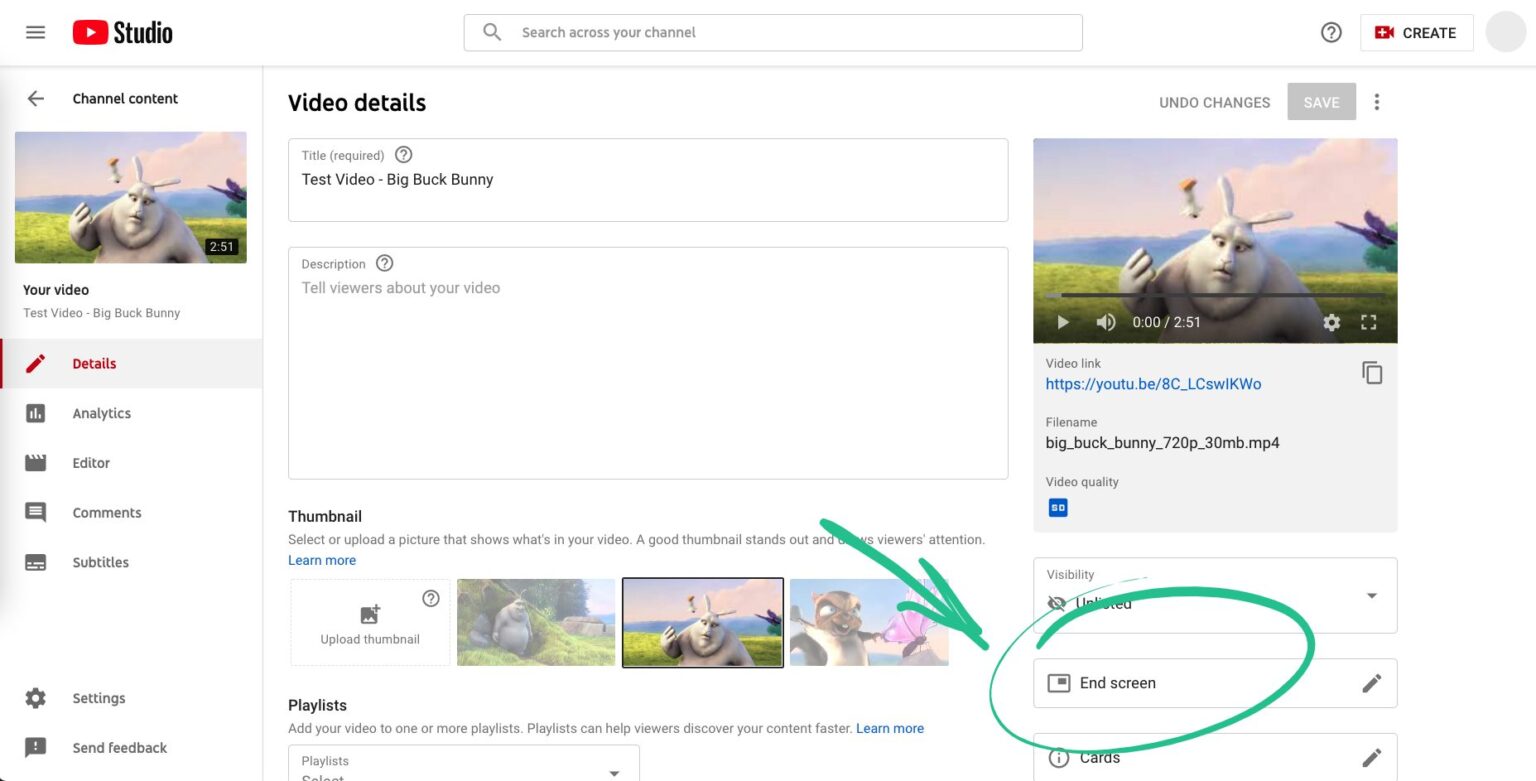Click UNDO CHANGES
The width and height of the screenshot is (1536, 781).
[1214, 101]
